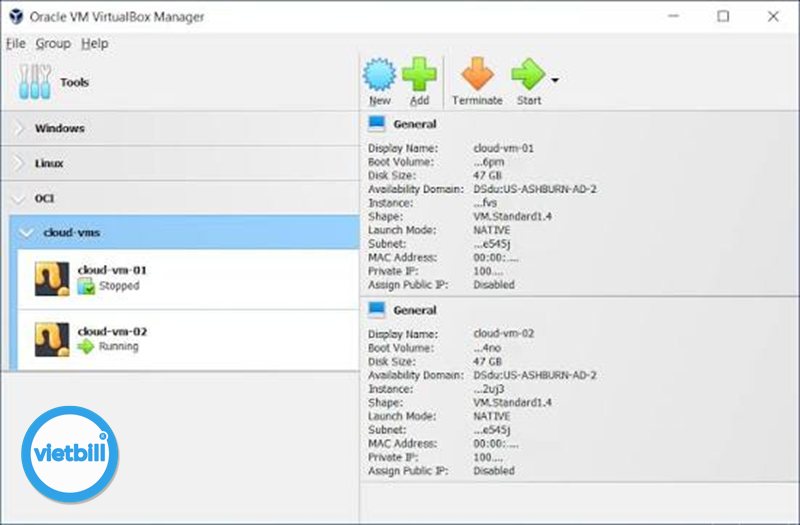Select the cloud-vm-01 machine name
Screen dimensions: 800x525
coord(112,270)
